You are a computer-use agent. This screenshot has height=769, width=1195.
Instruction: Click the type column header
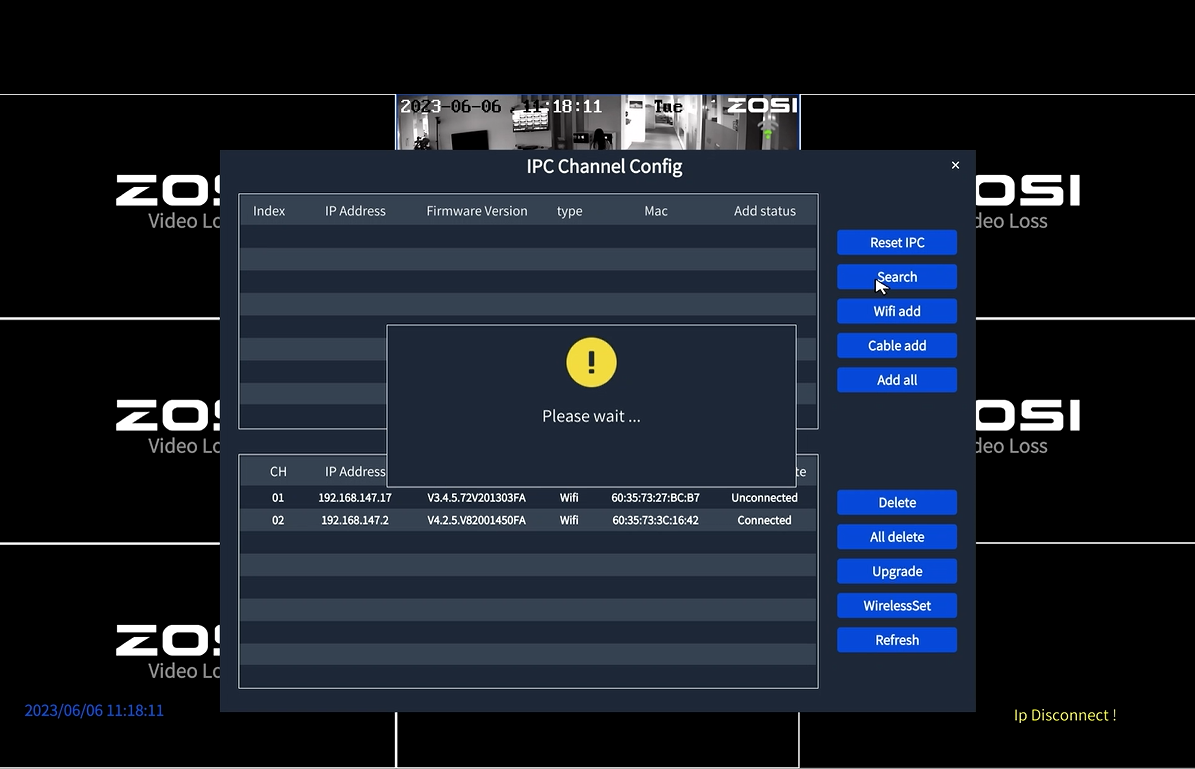tap(569, 211)
